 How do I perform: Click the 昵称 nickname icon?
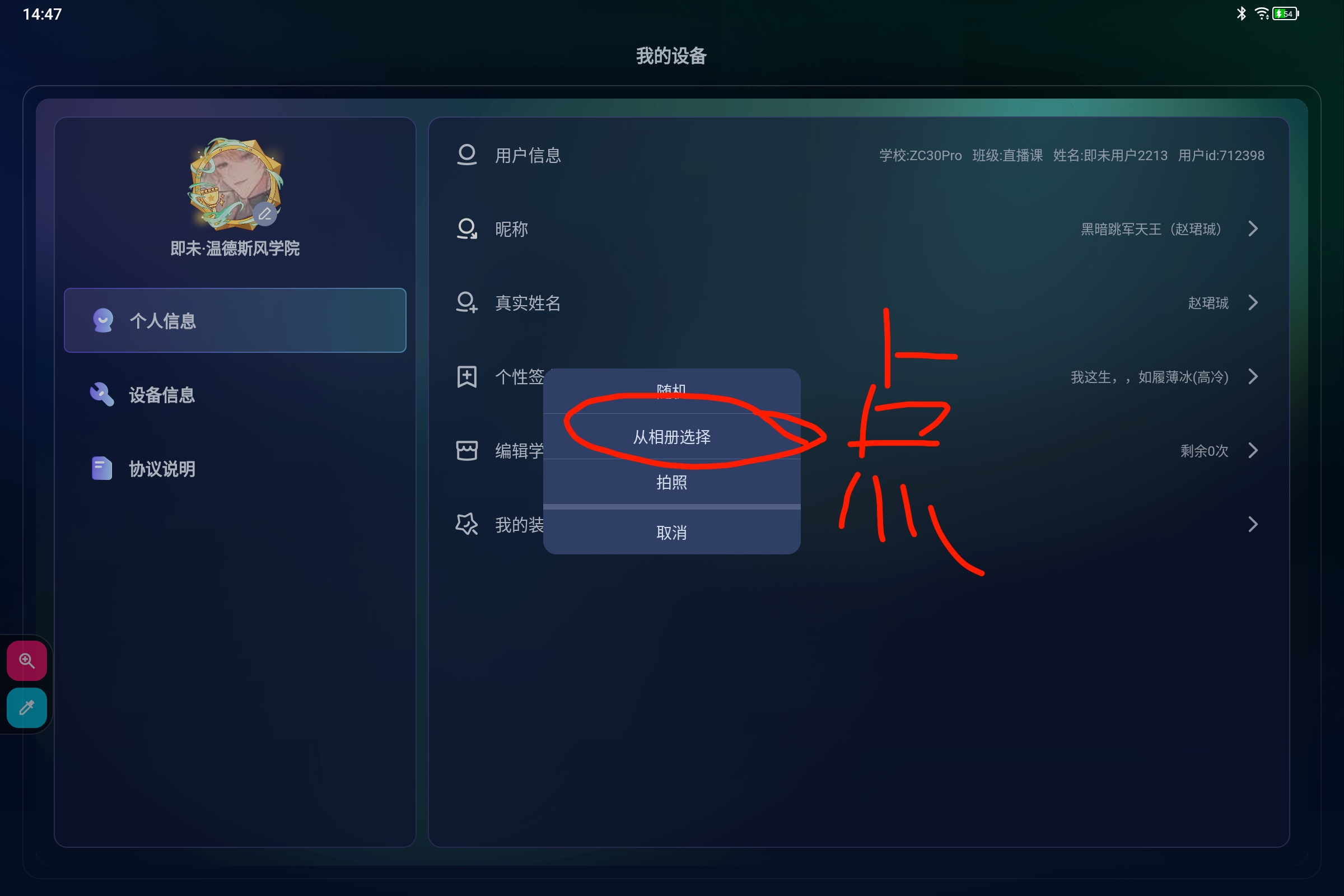467,228
